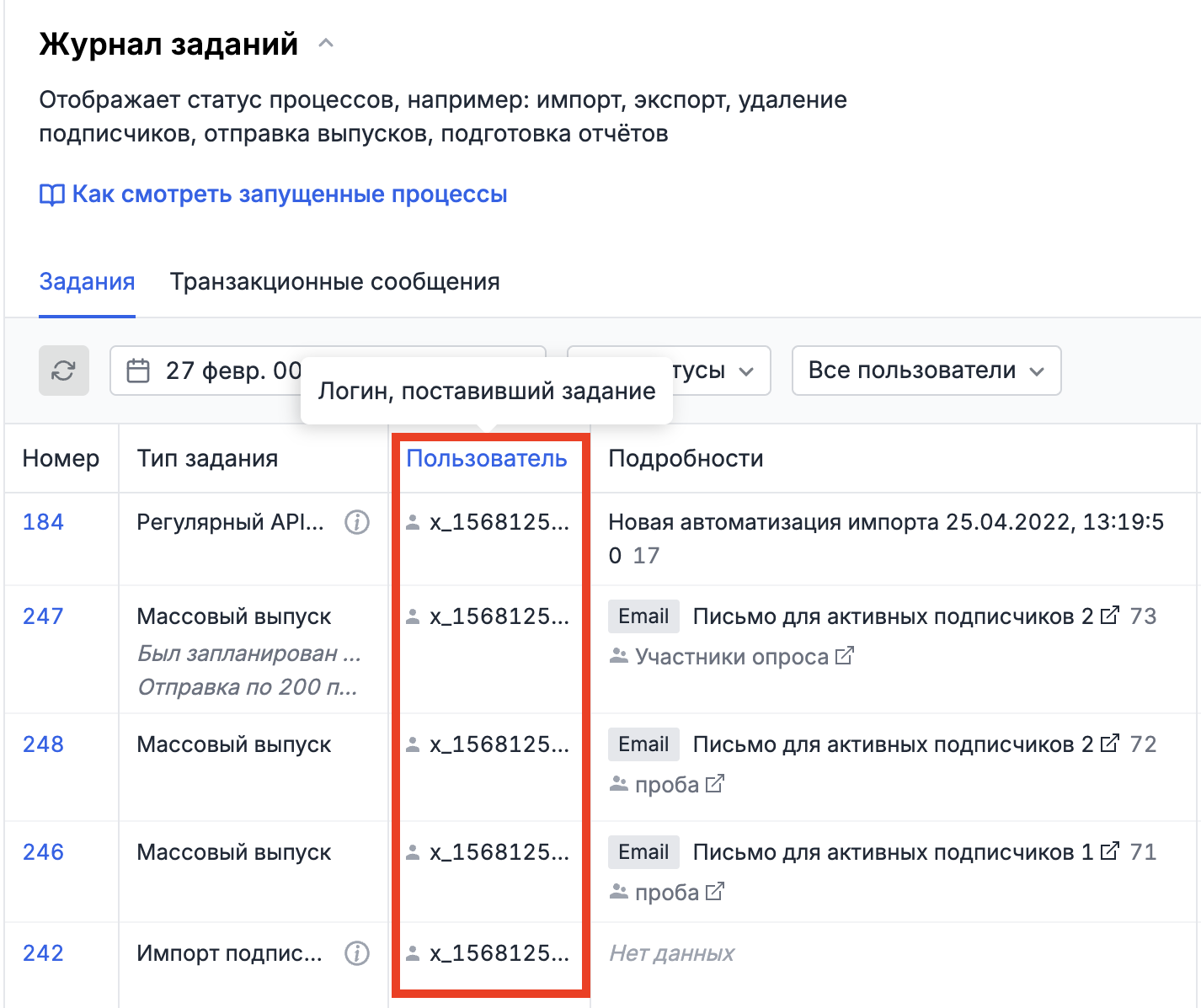Switch to Транзакционные сообщения tab
The height and width of the screenshot is (1008, 1201).
(334, 282)
